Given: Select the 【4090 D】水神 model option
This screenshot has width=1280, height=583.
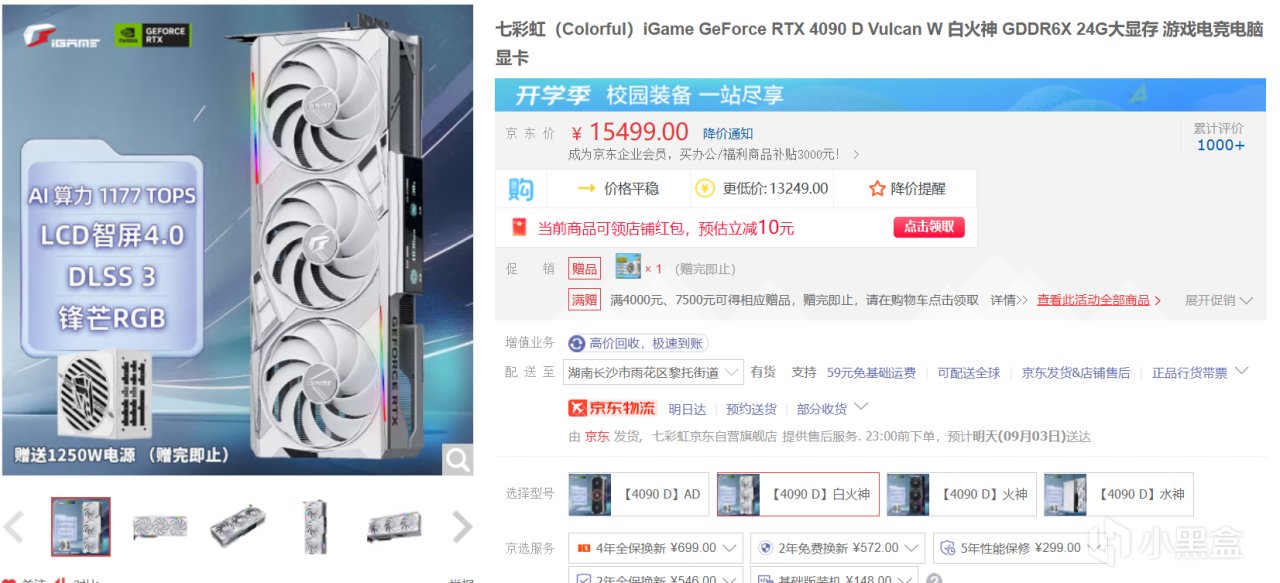Looking at the screenshot, I should [1118, 494].
